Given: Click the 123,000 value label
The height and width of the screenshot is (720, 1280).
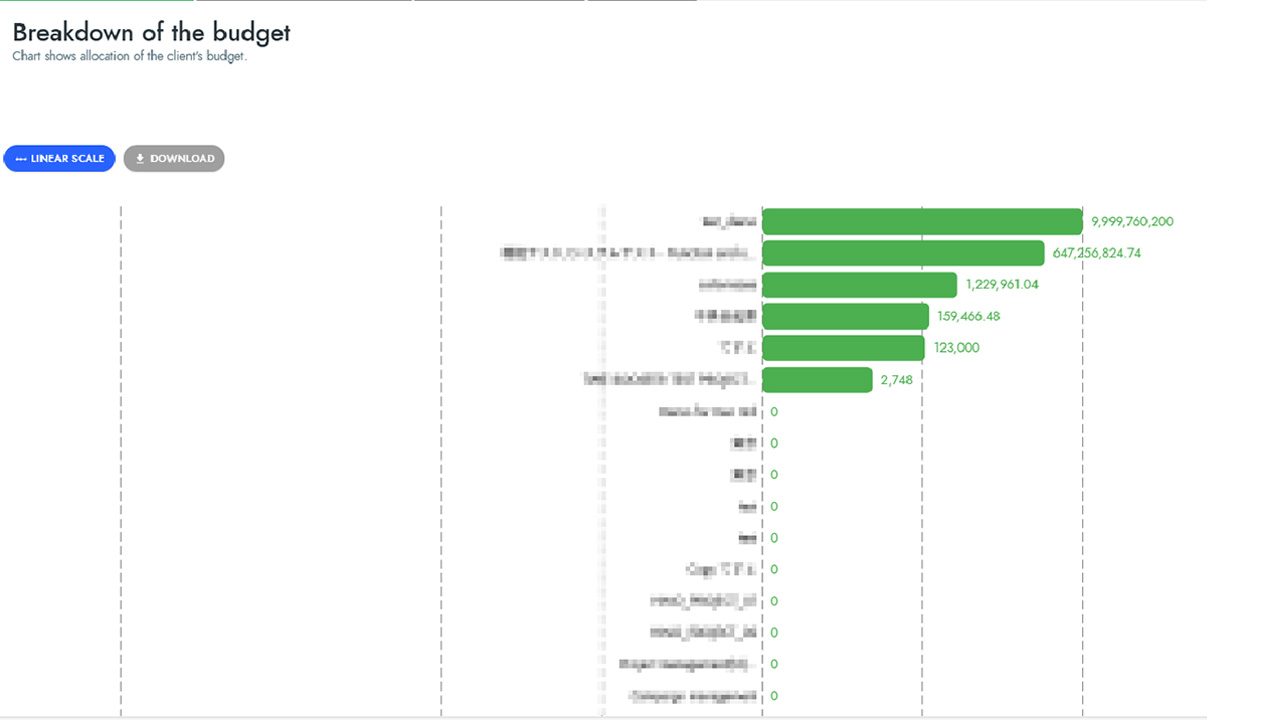Looking at the screenshot, I should 957,348.
